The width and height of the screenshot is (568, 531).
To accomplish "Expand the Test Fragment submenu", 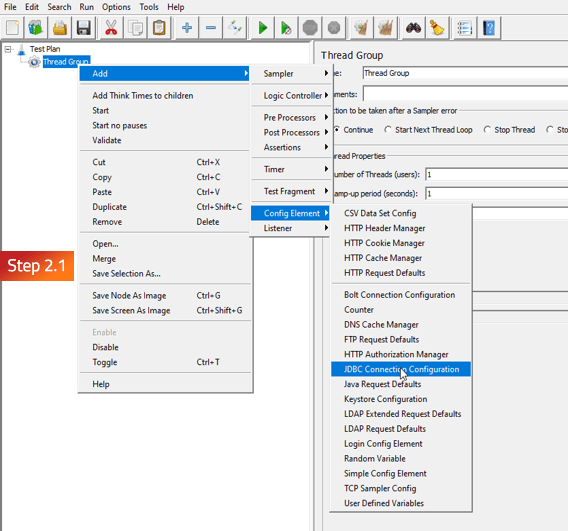I will 291,191.
